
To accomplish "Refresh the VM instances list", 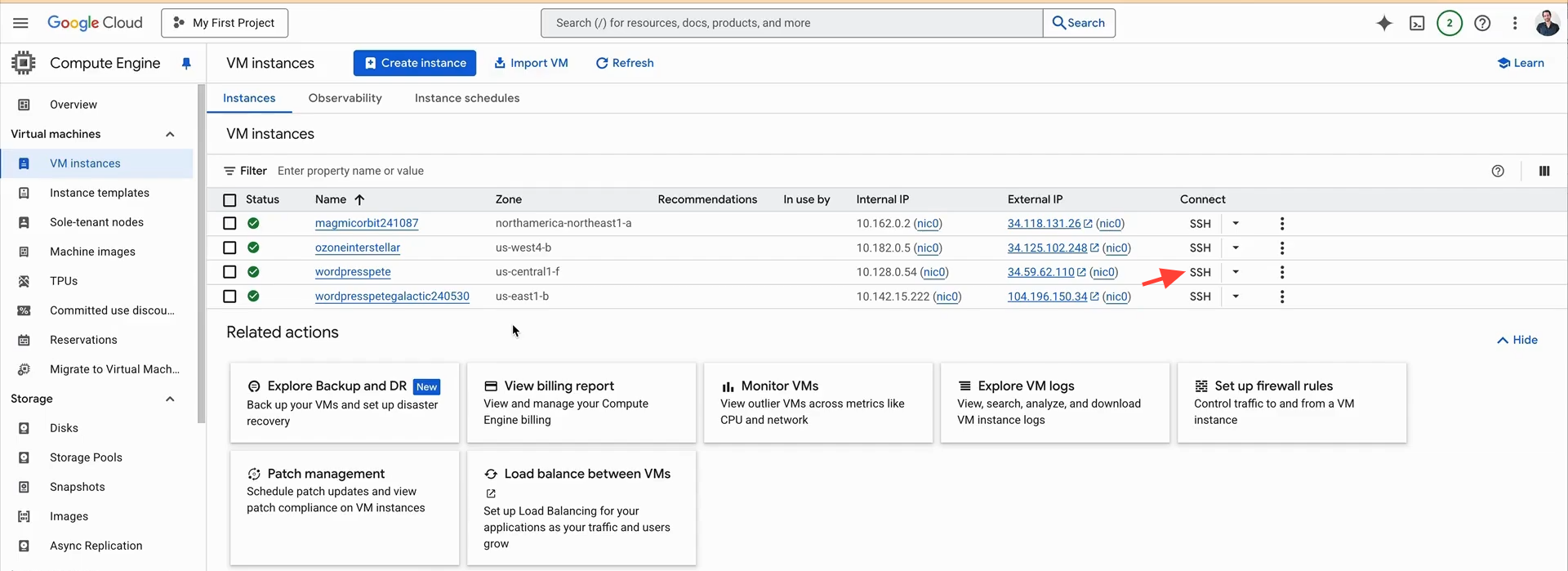I will coord(625,63).
